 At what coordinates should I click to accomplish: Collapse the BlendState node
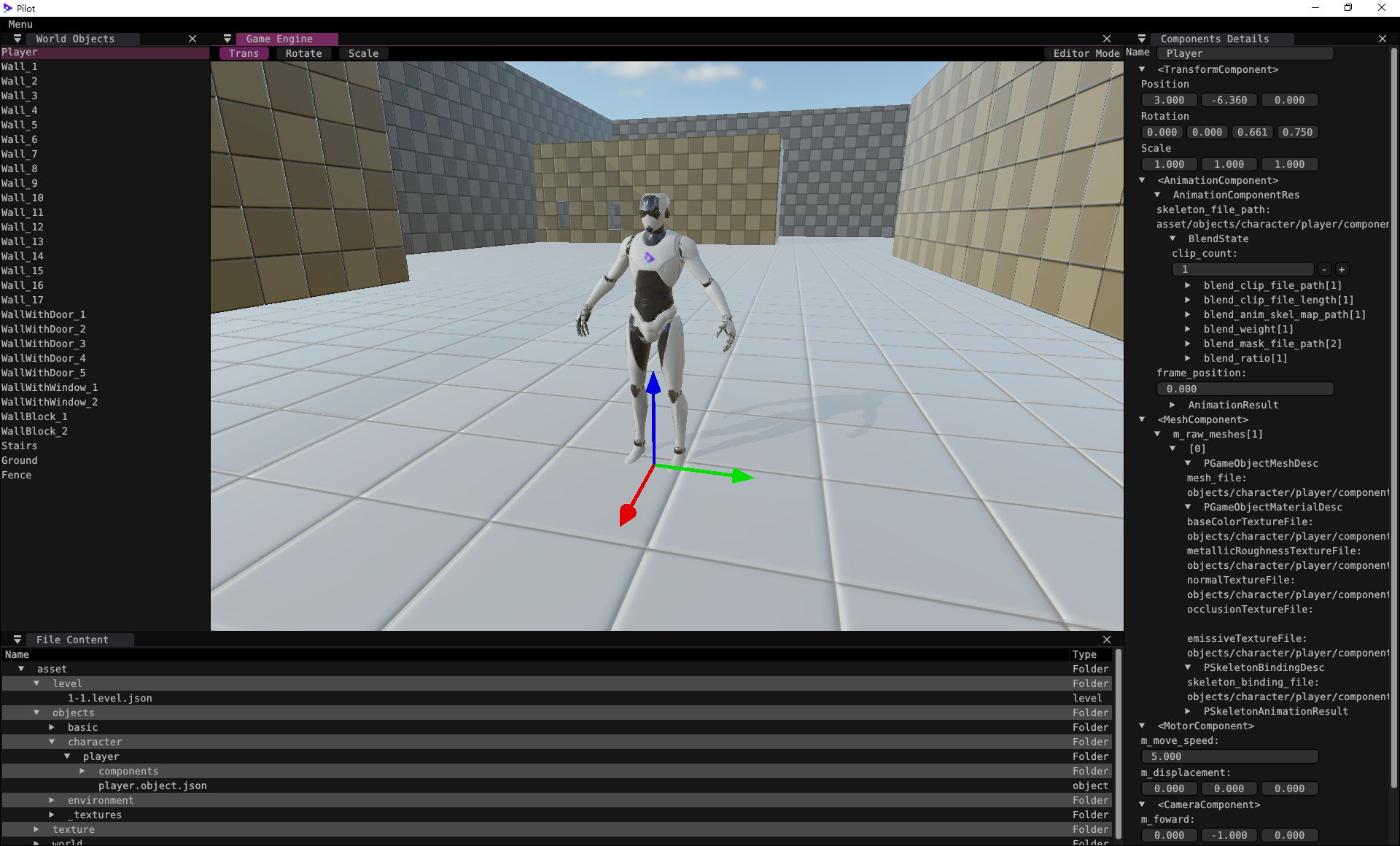pyautogui.click(x=1172, y=238)
